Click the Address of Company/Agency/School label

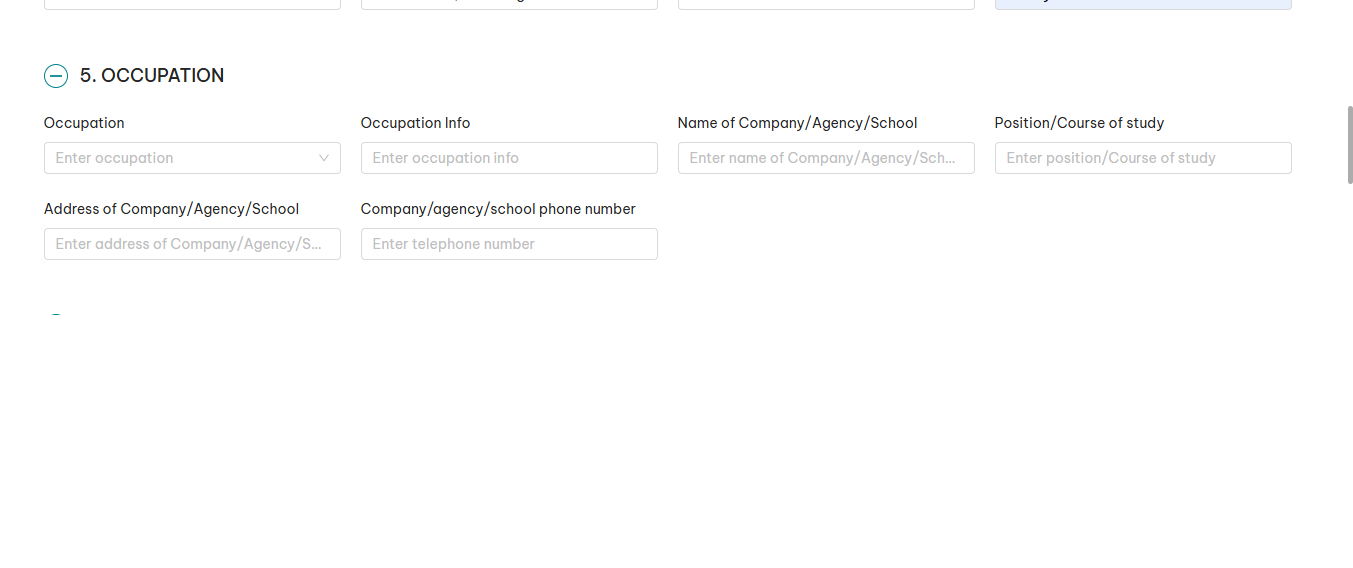(x=171, y=209)
